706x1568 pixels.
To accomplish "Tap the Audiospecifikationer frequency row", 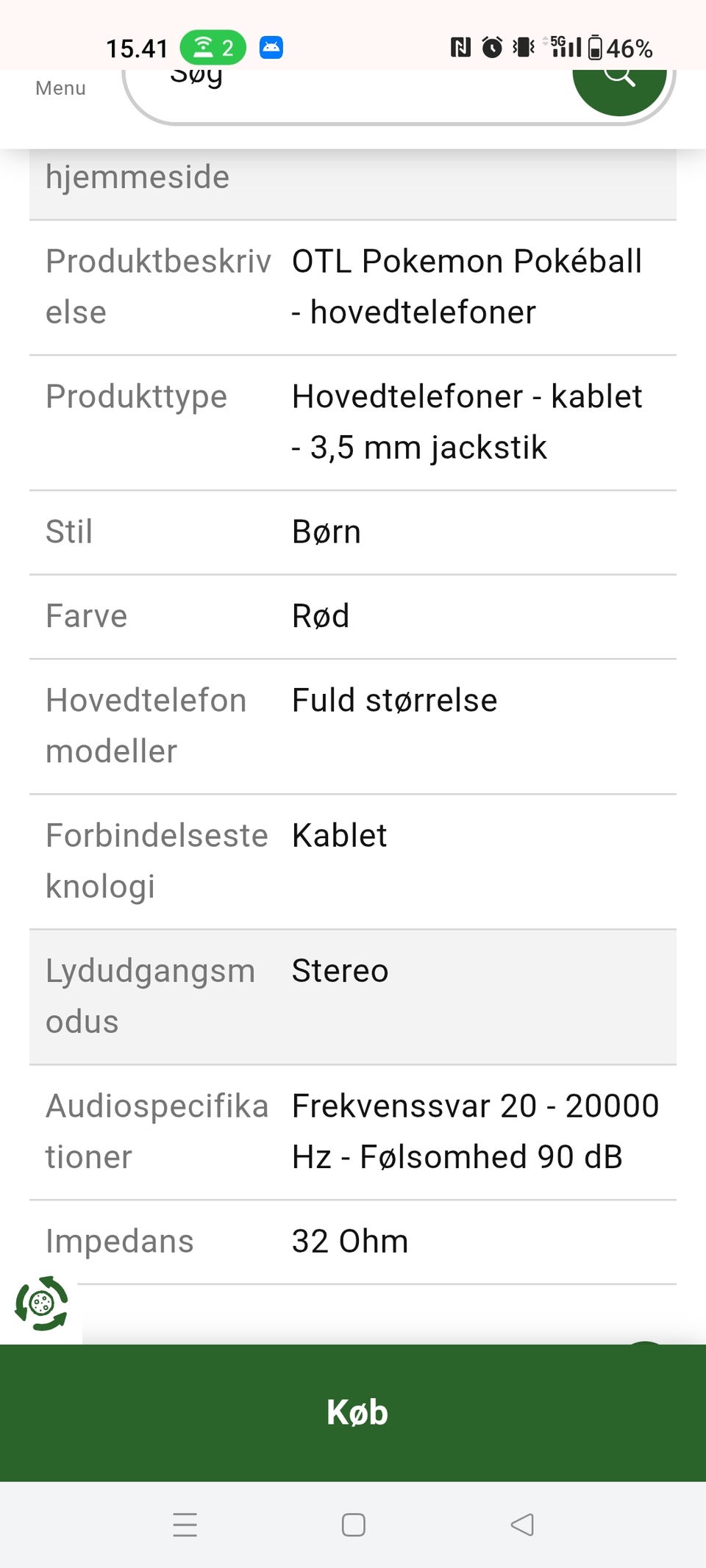I will [353, 1132].
